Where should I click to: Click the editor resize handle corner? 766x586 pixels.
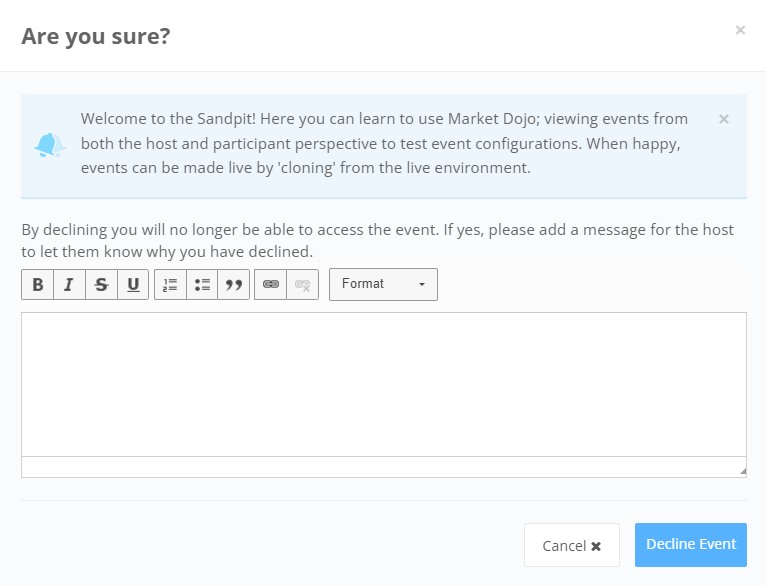pos(743,471)
